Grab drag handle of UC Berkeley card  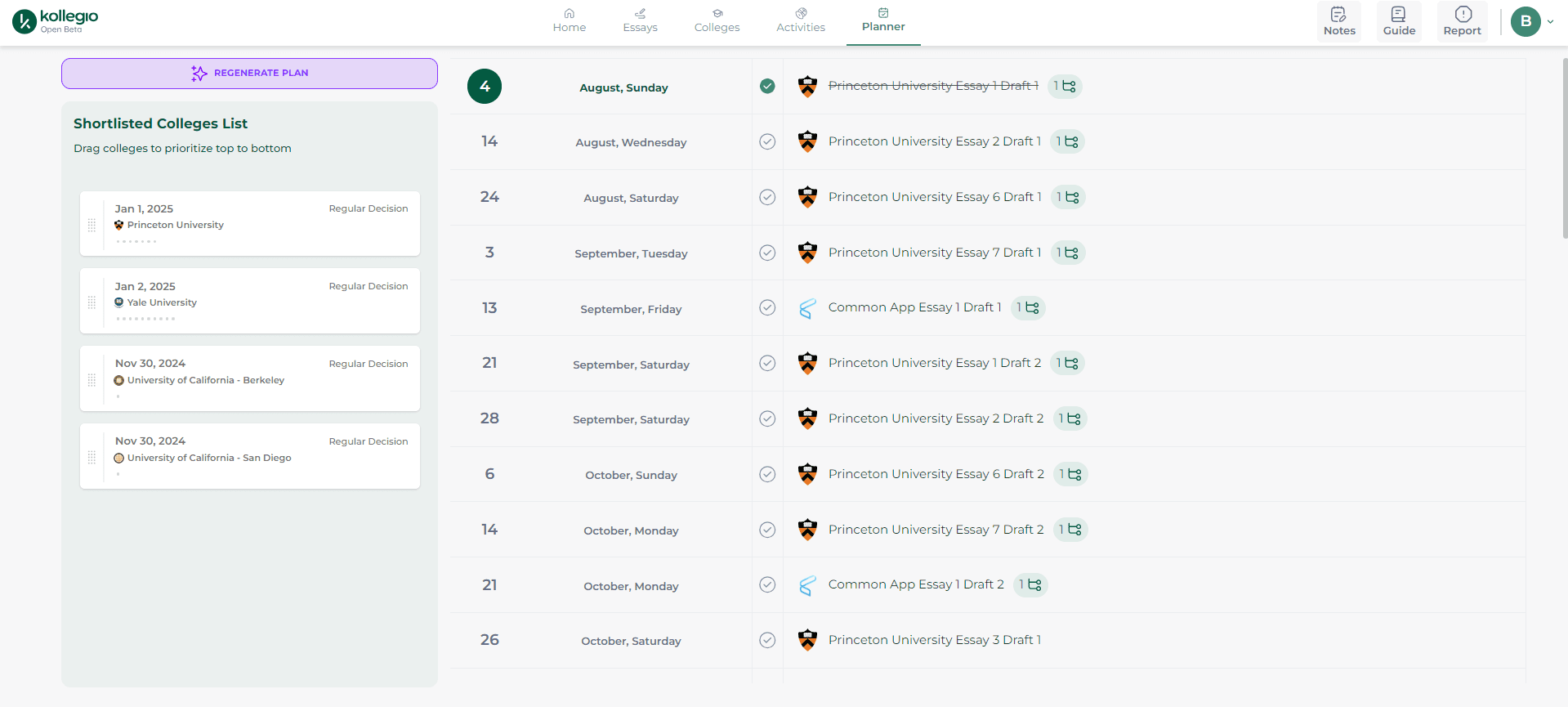point(92,380)
